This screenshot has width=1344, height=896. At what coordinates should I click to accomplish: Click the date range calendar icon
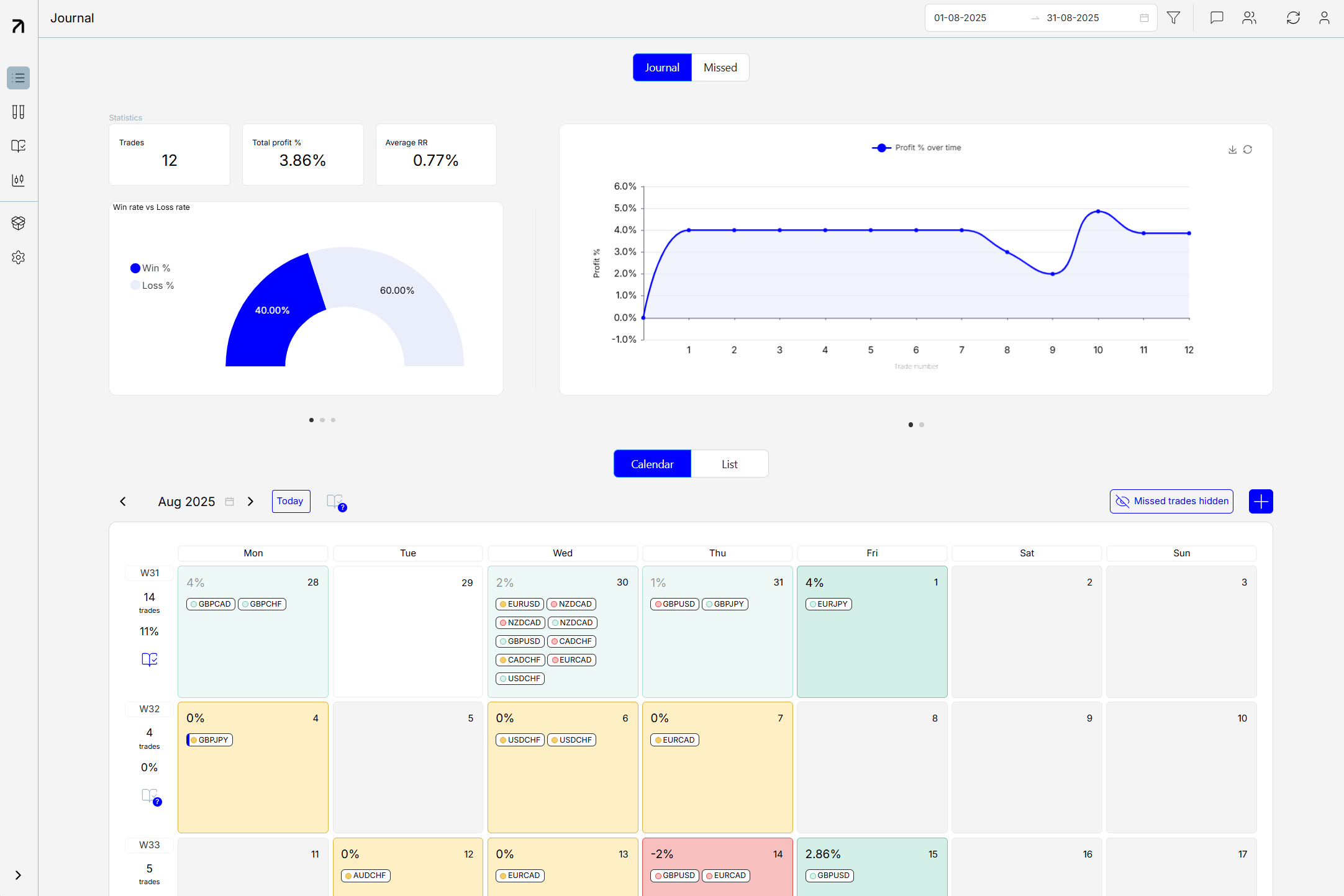[x=1144, y=18]
